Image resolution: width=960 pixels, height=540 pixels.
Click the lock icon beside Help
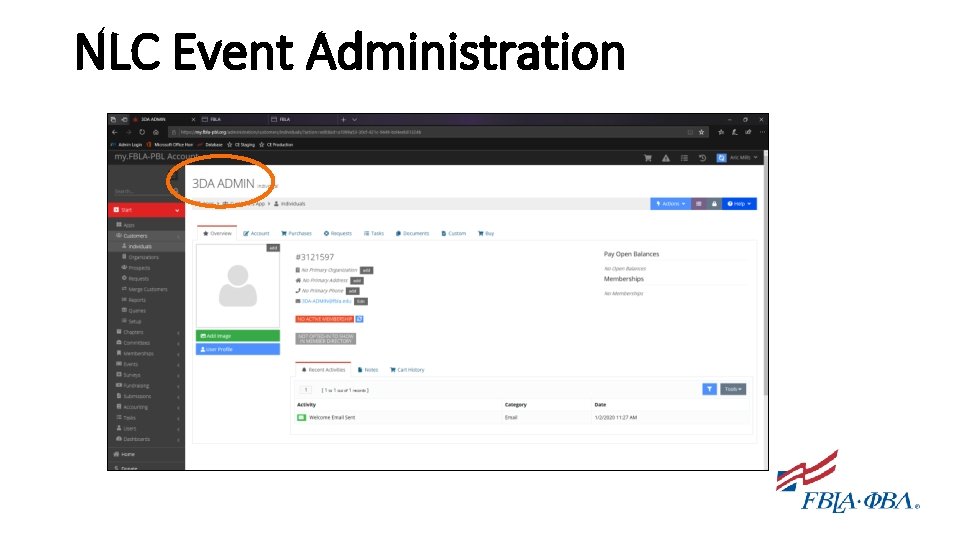714,204
